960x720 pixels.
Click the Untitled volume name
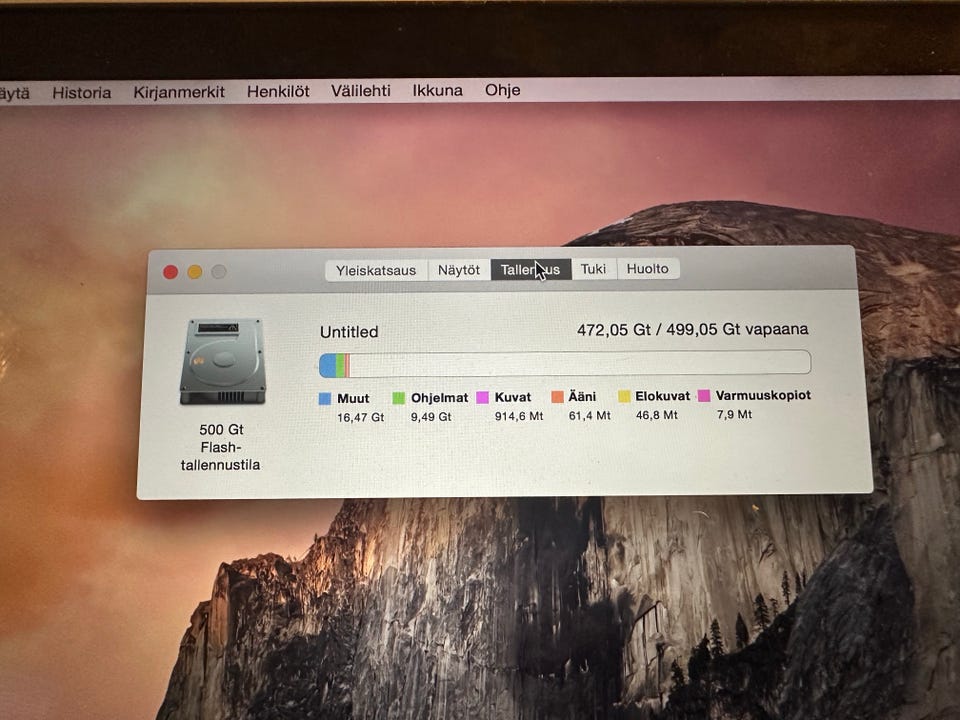point(349,332)
